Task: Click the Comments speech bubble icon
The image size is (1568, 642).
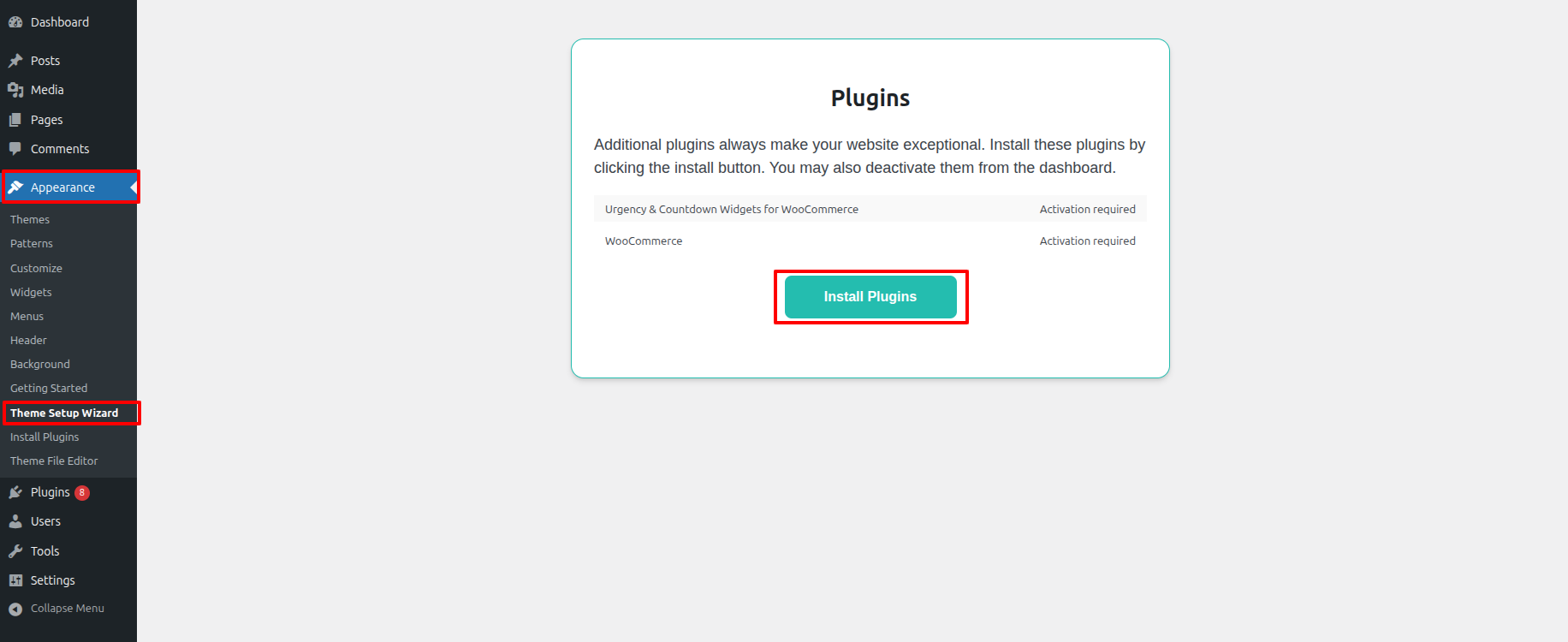Action: pos(15,149)
